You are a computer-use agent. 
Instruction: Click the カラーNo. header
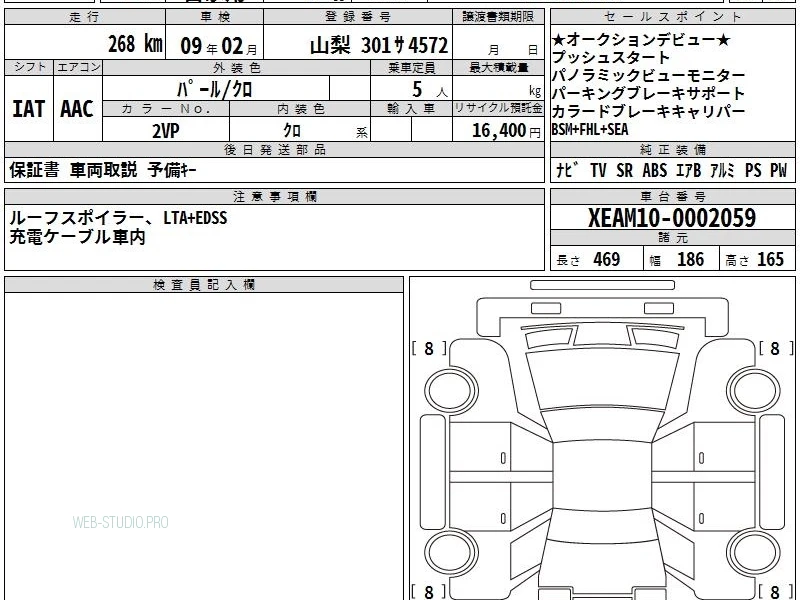click(x=166, y=109)
